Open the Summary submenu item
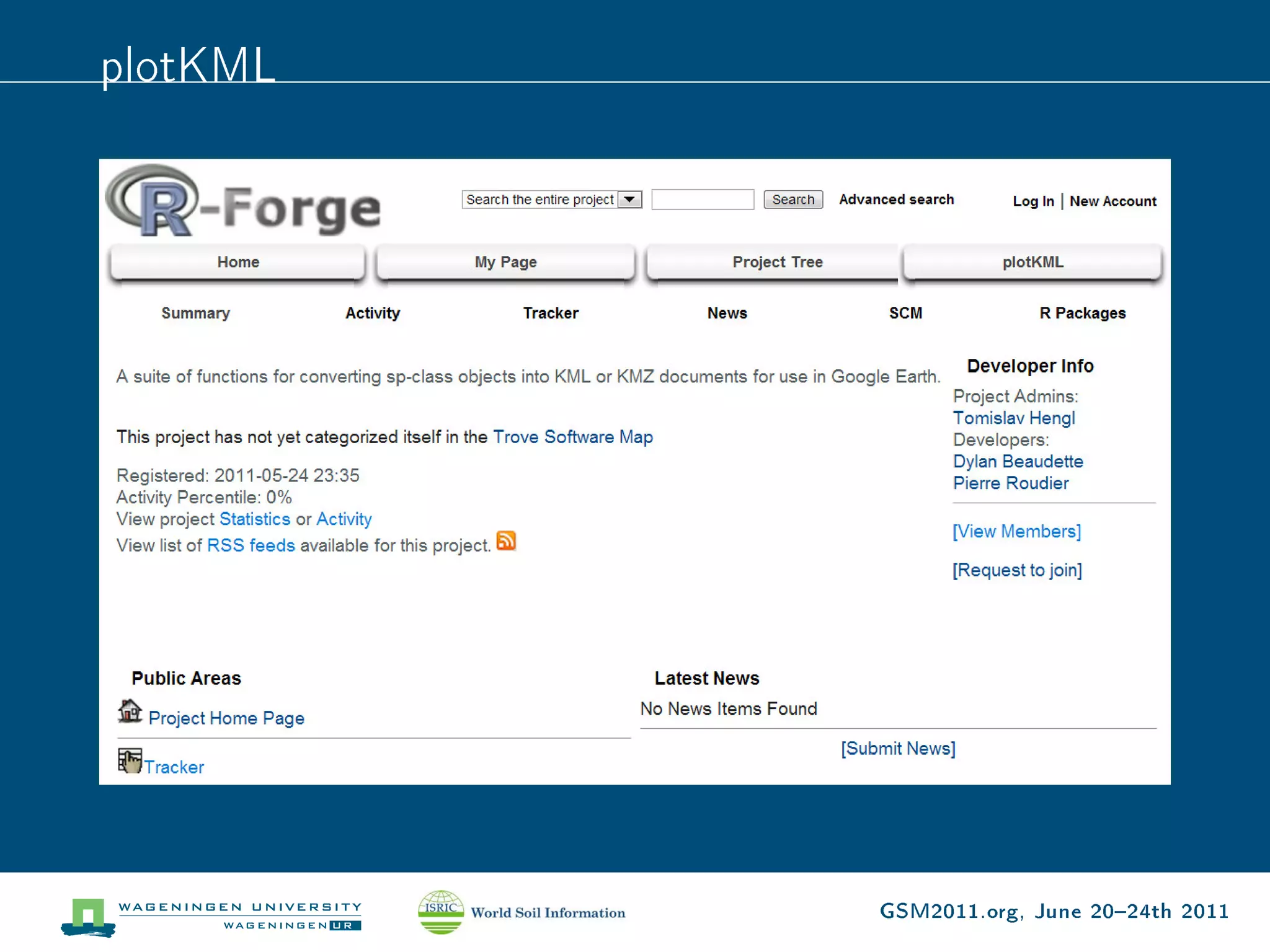The image size is (1270, 952). 195,313
